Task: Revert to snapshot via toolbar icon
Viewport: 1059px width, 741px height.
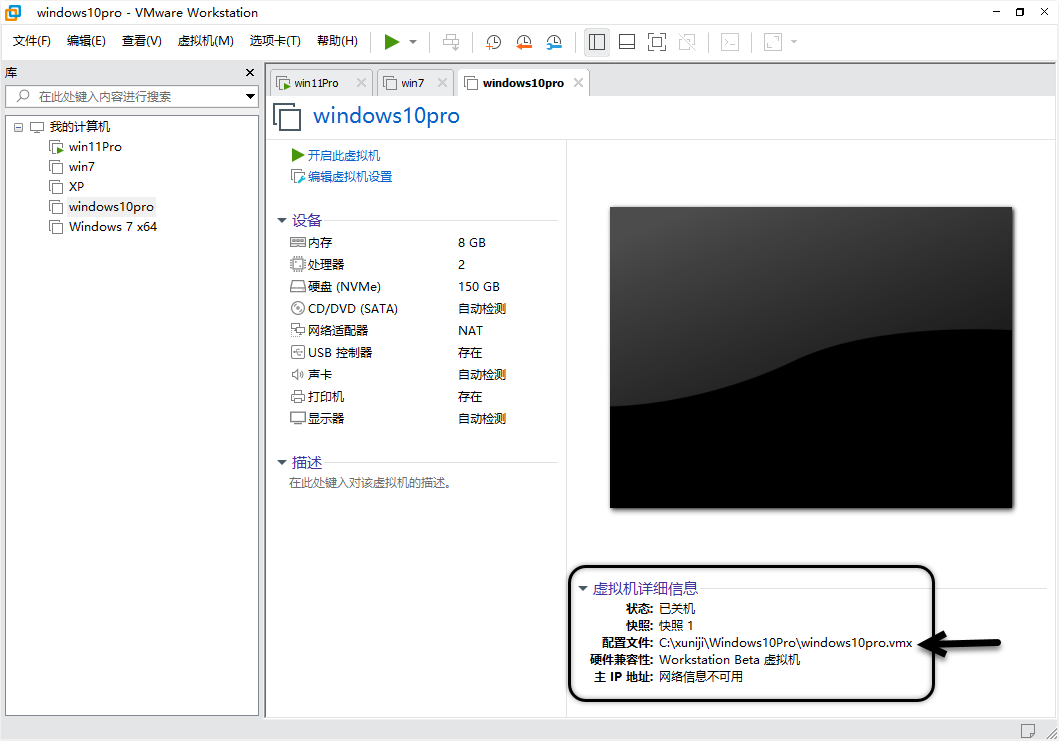Action: click(524, 42)
